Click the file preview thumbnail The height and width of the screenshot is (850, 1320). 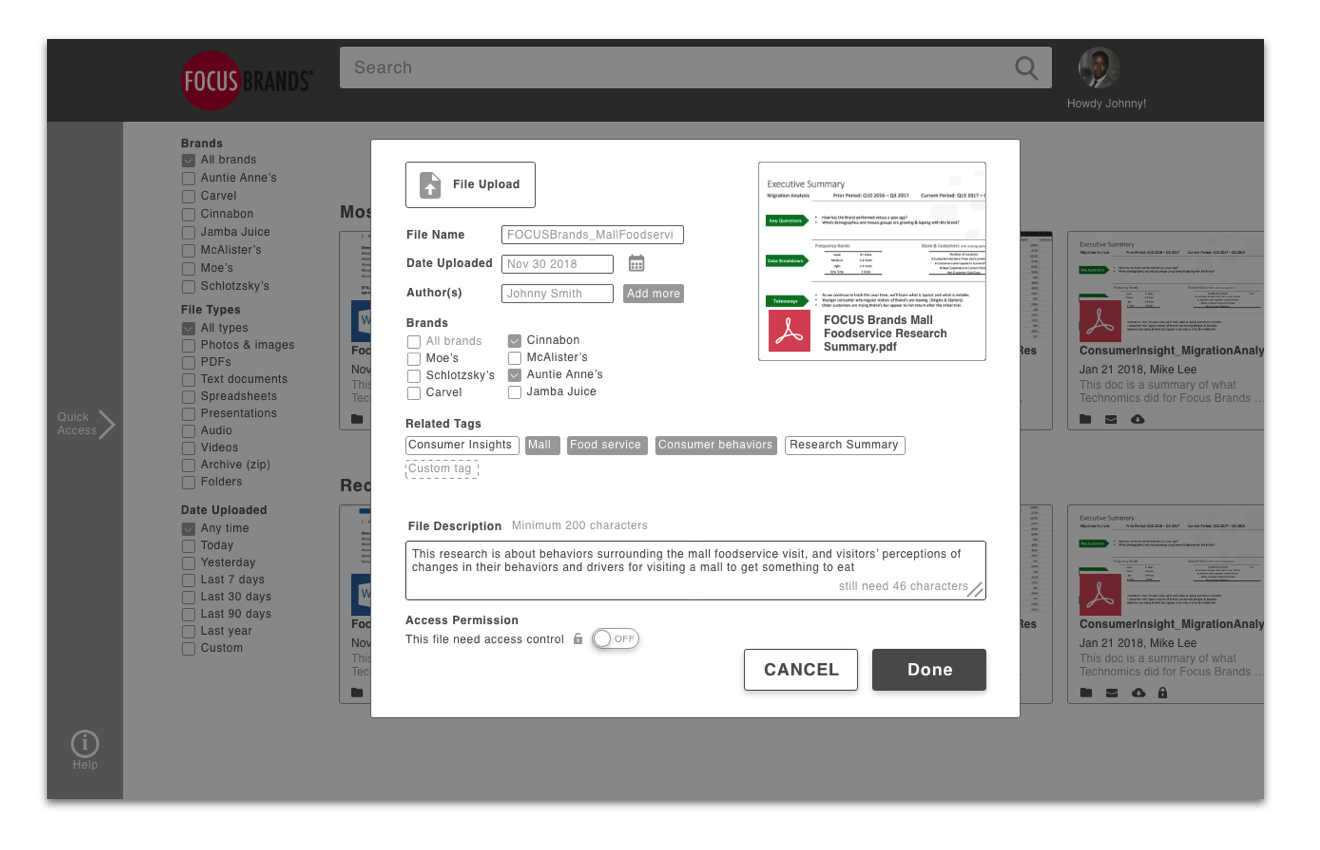872,261
